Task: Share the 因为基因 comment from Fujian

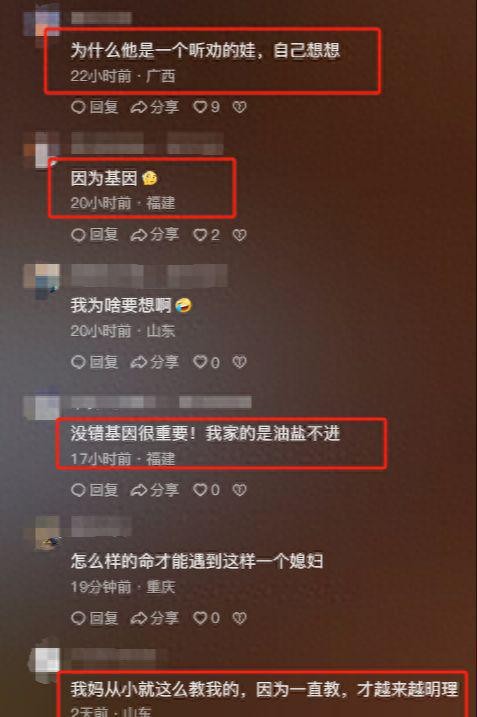Action: (x=155, y=235)
